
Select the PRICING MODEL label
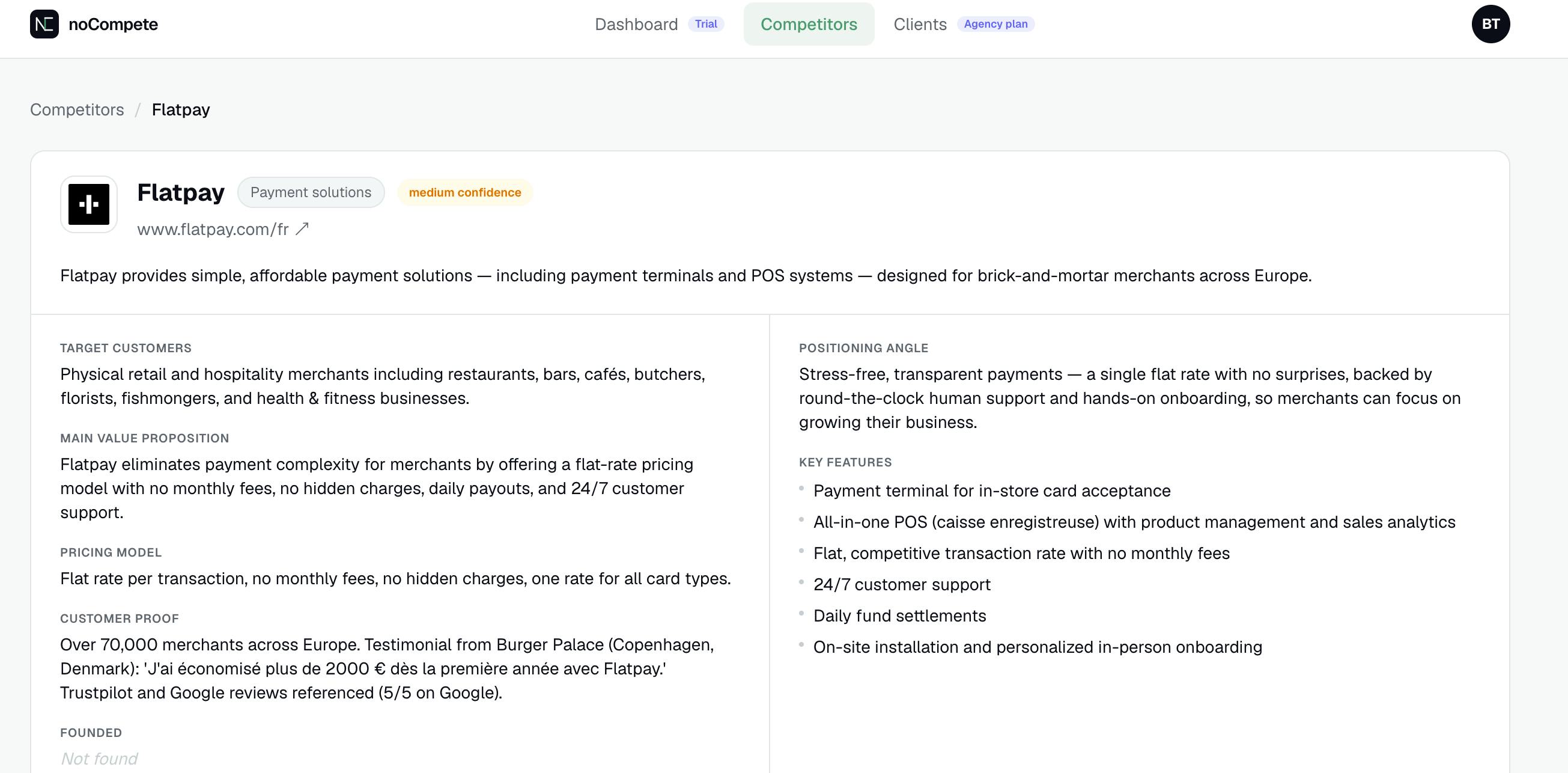(x=111, y=552)
